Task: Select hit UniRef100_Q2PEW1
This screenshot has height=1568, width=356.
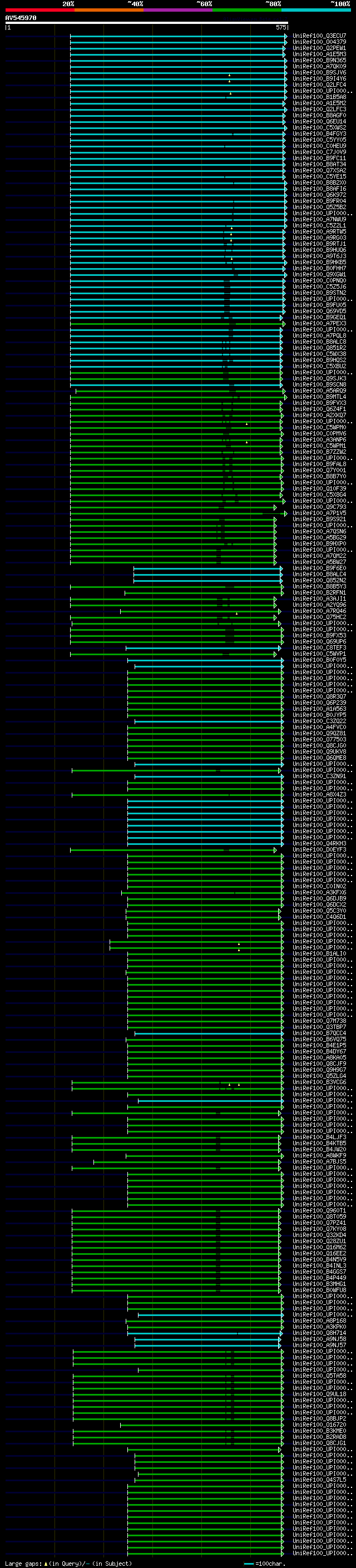Action: [x=319, y=48]
